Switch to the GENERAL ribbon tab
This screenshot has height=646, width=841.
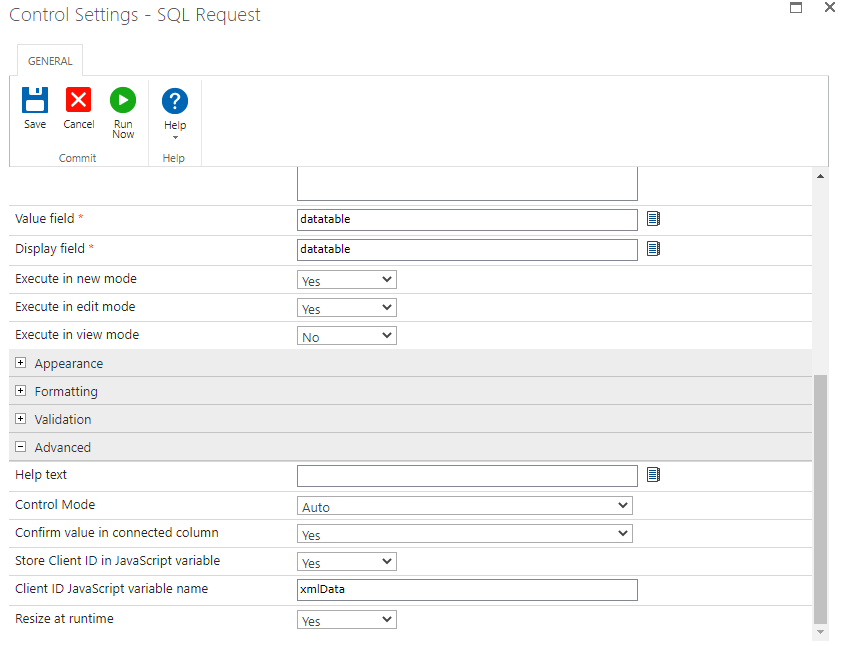pos(50,61)
